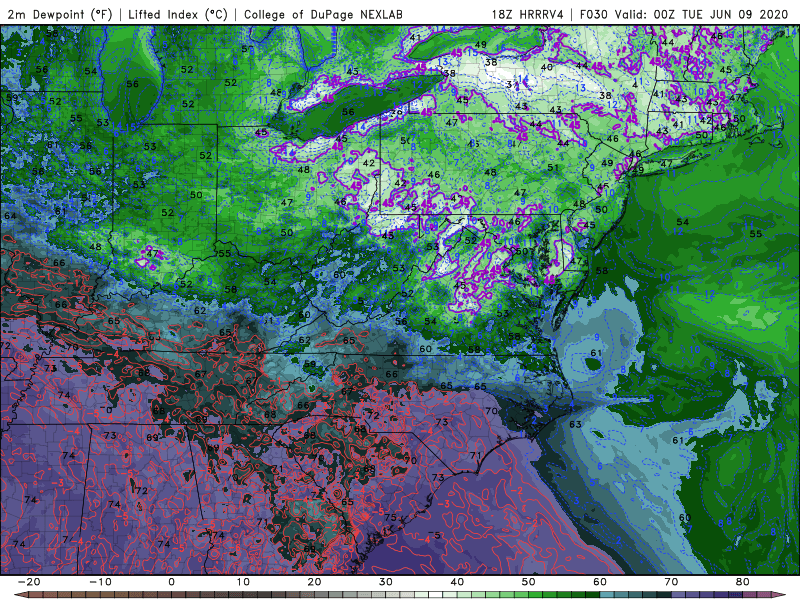The image size is (800, 600).
Task: Click the '2m Dewpoint (°F)' header title
Action: (60, 14)
